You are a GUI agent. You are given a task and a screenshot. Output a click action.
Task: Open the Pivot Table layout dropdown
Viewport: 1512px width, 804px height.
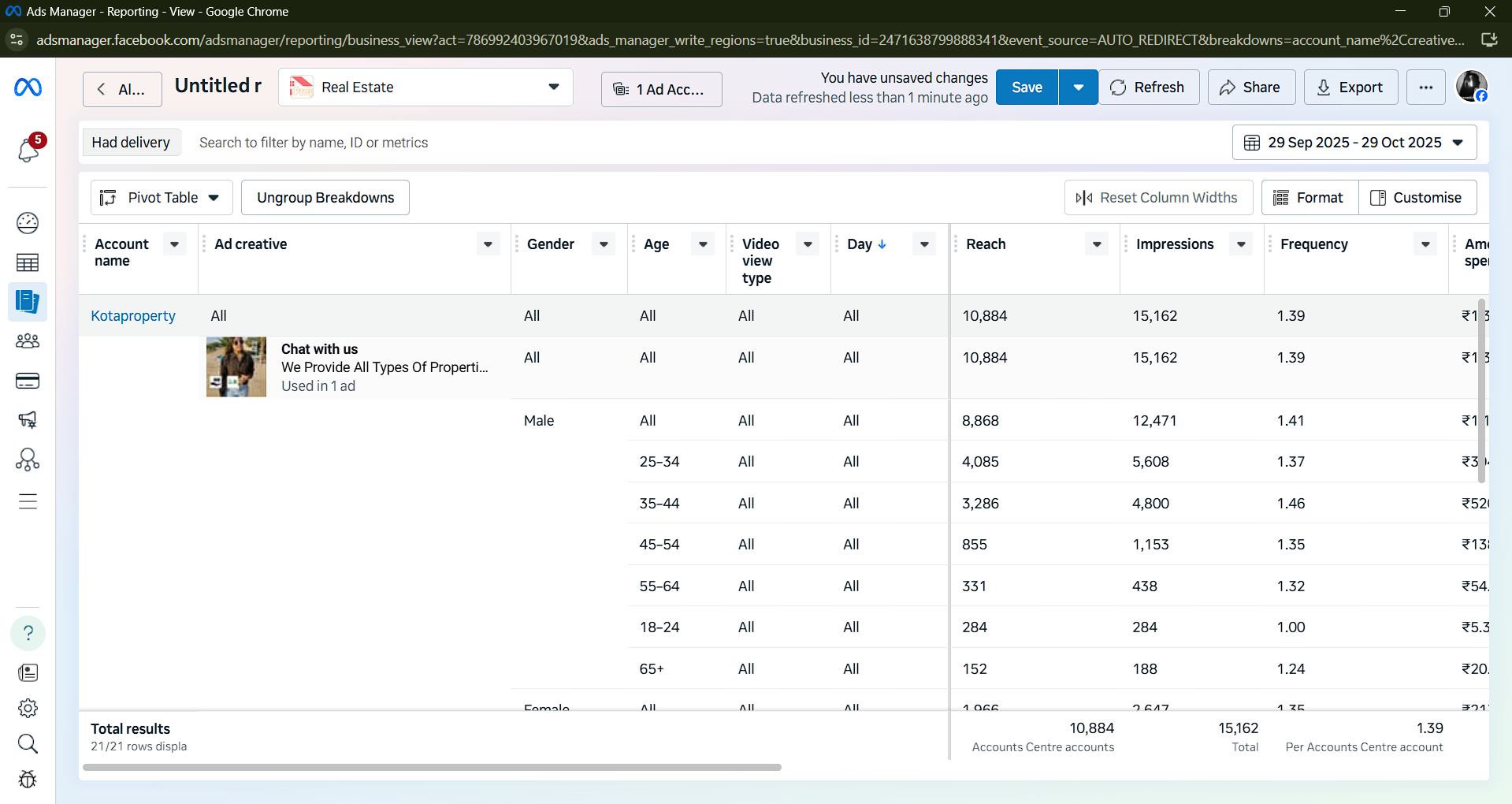(162, 198)
